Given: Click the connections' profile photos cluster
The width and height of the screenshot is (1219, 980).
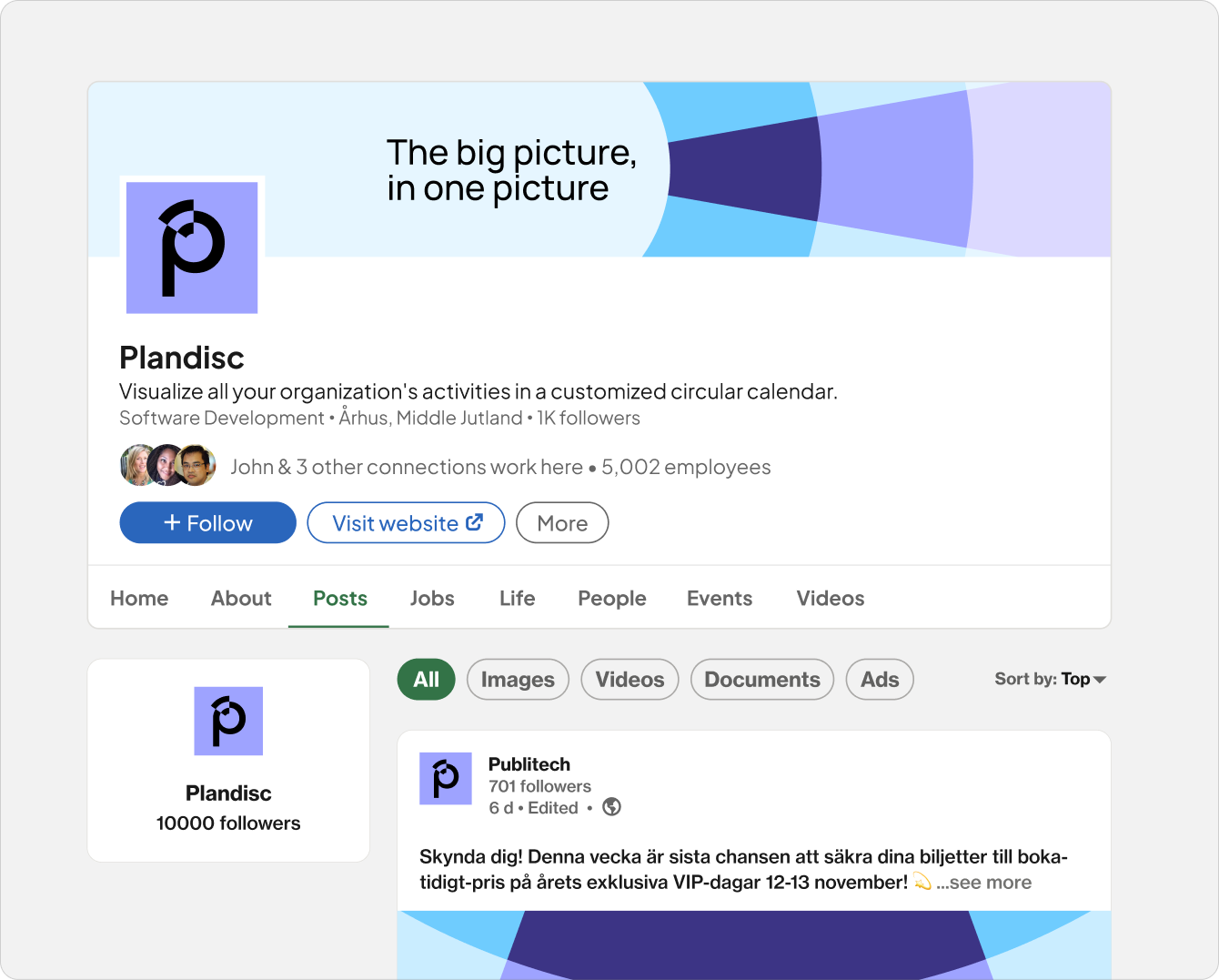Looking at the screenshot, I should point(168,466).
